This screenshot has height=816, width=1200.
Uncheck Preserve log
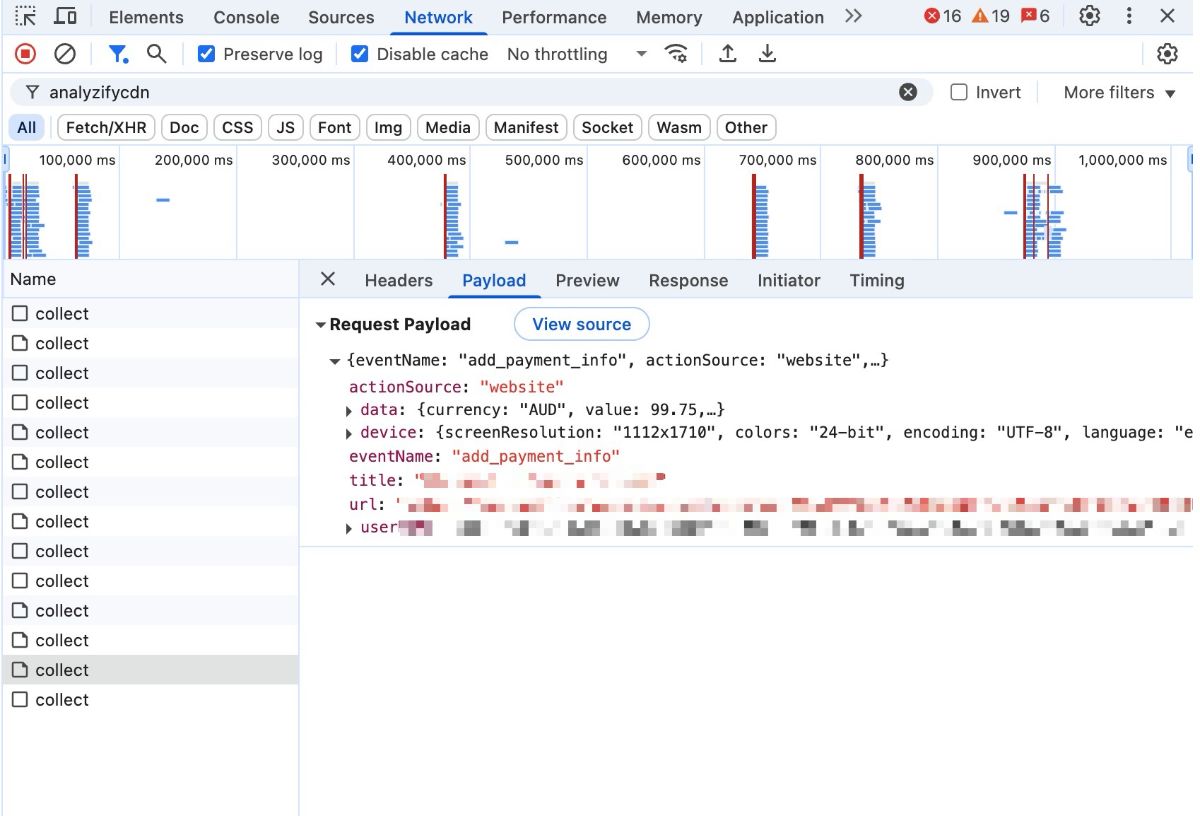coord(207,54)
